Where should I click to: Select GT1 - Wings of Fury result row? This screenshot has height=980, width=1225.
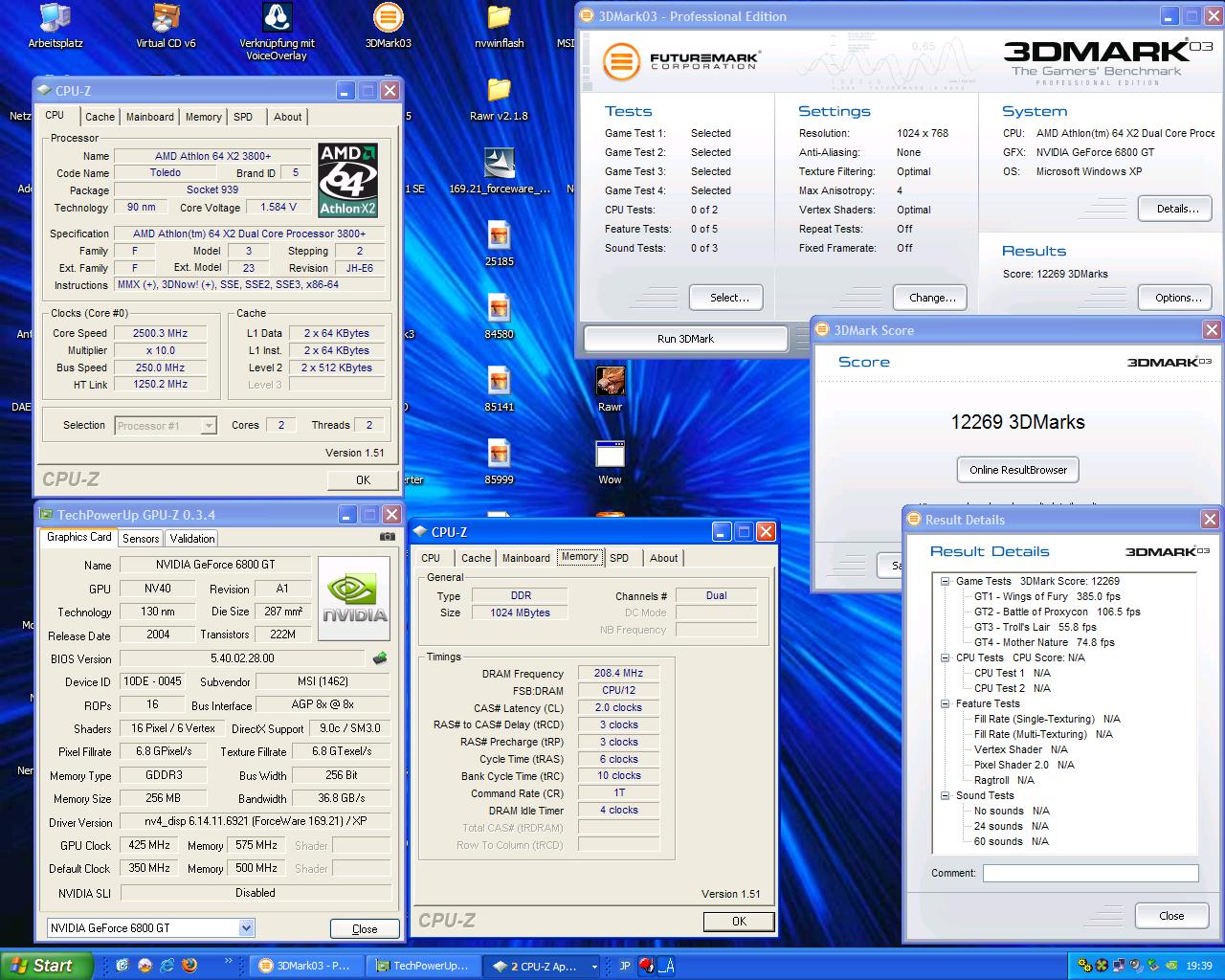point(1046,596)
